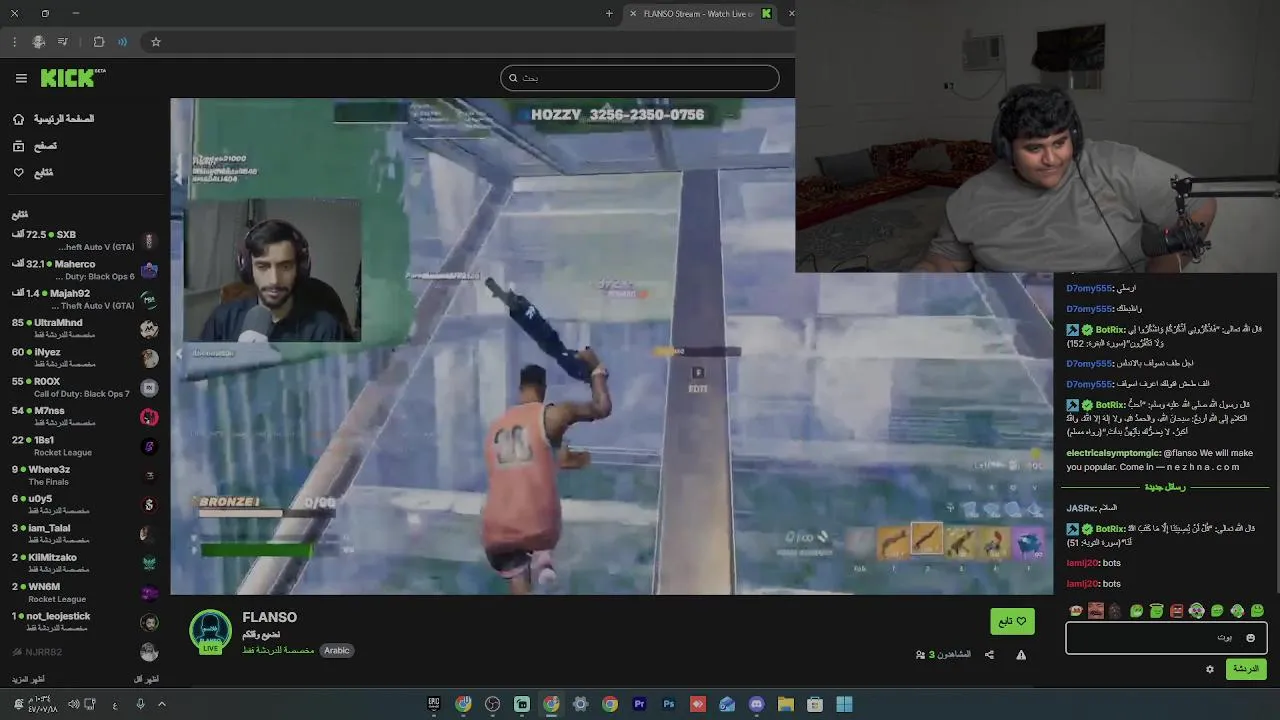Open the FLANSO live channel avatar
Image resolution: width=1280 pixels, height=720 pixels.
click(210, 632)
